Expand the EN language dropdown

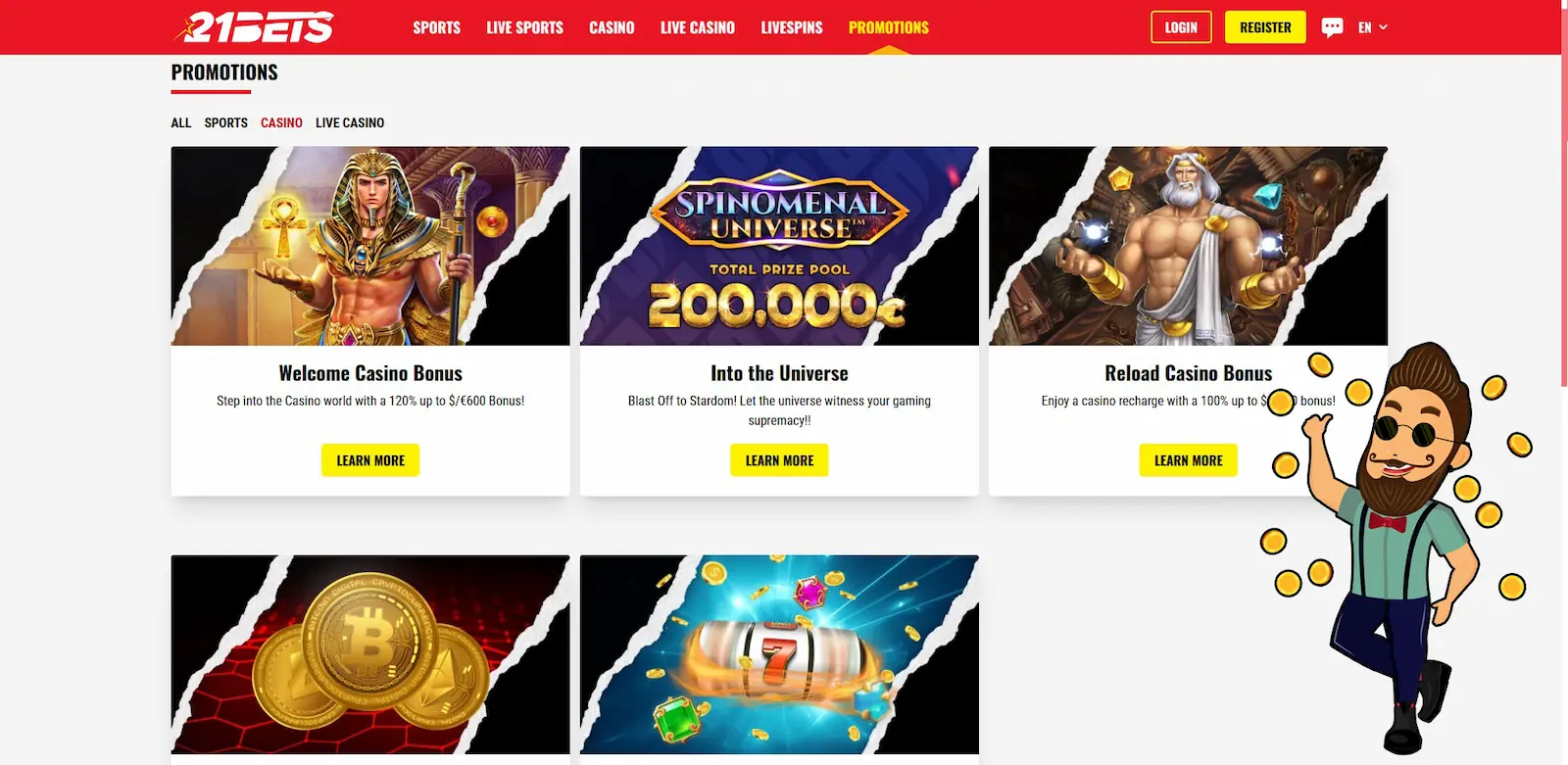pyautogui.click(x=1373, y=27)
